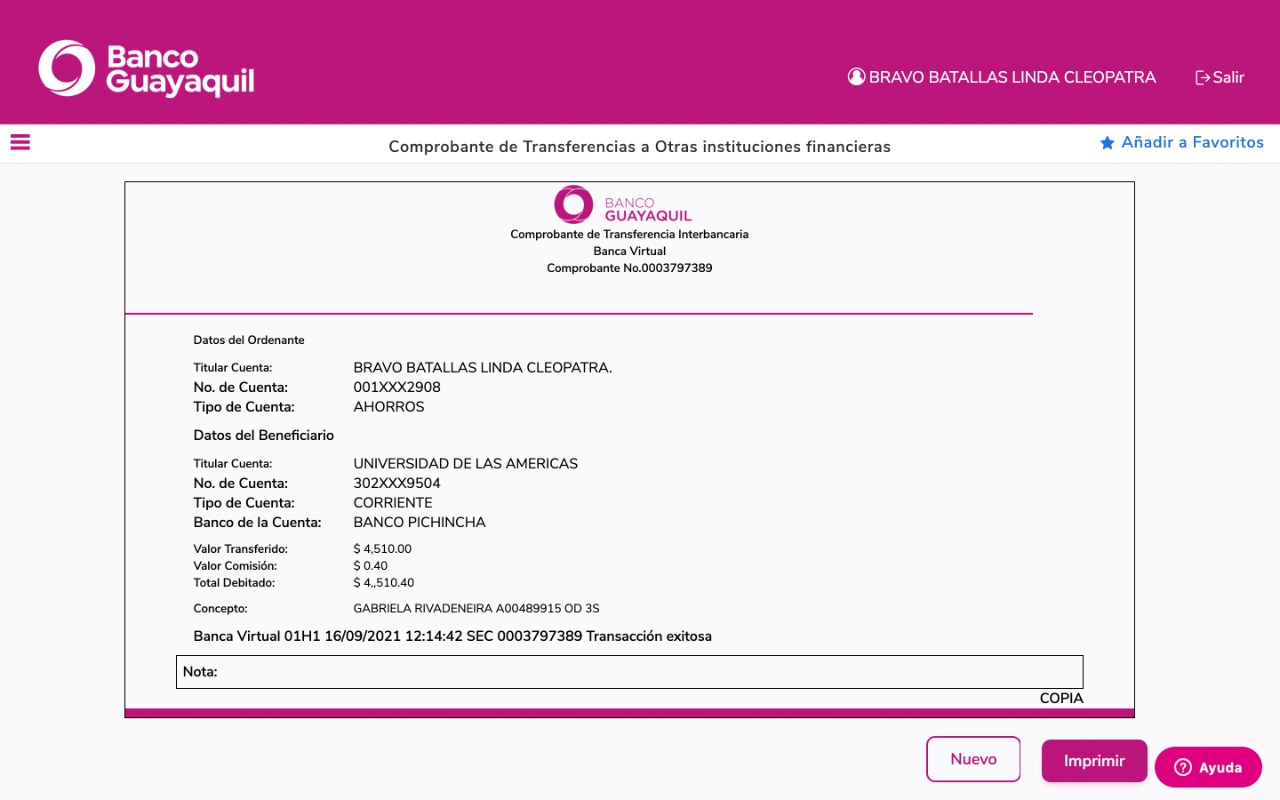Screen dimensions: 1280x800
Task: Click the Comprobante de Transferencias page title
Action: point(639,147)
